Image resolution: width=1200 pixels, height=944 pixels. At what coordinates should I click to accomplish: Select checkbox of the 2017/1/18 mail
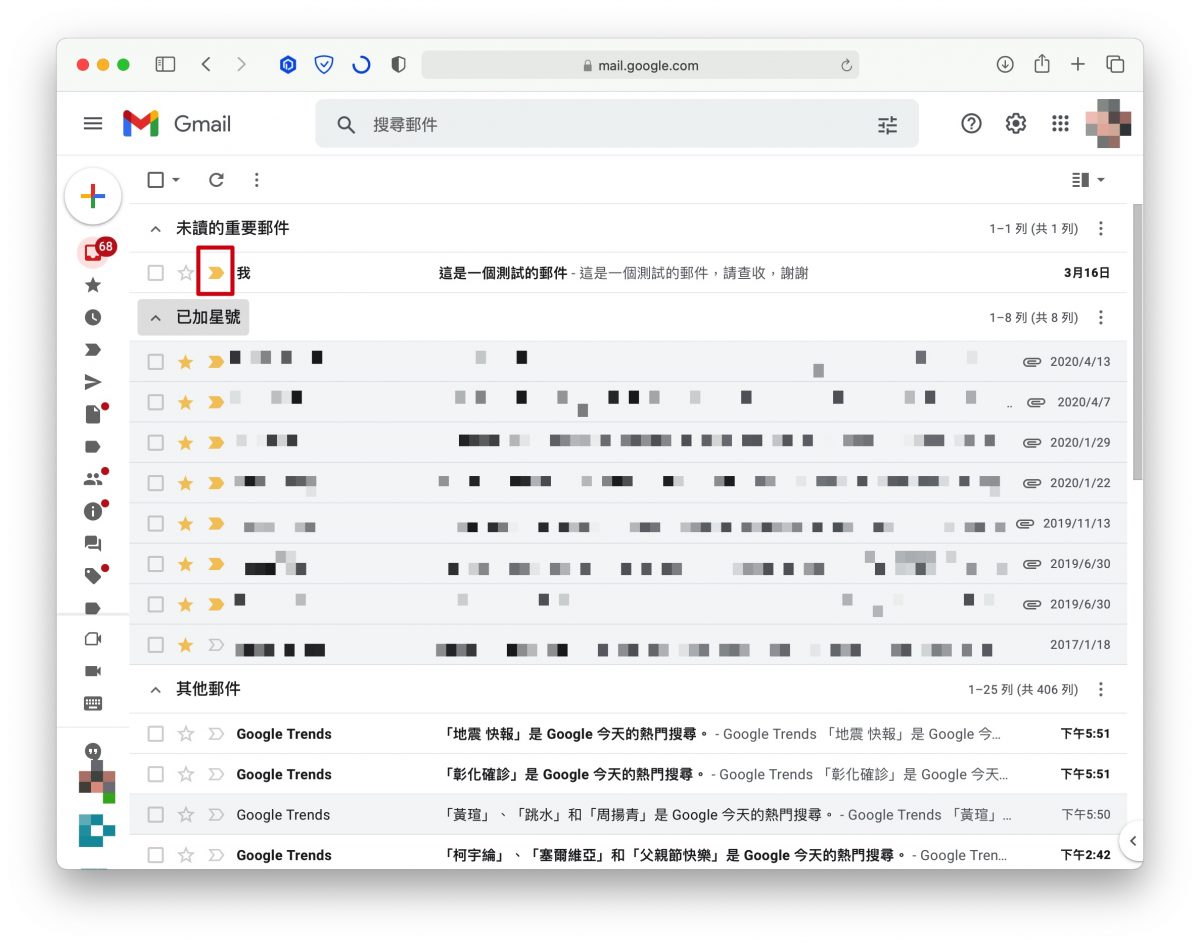pos(155,645)
